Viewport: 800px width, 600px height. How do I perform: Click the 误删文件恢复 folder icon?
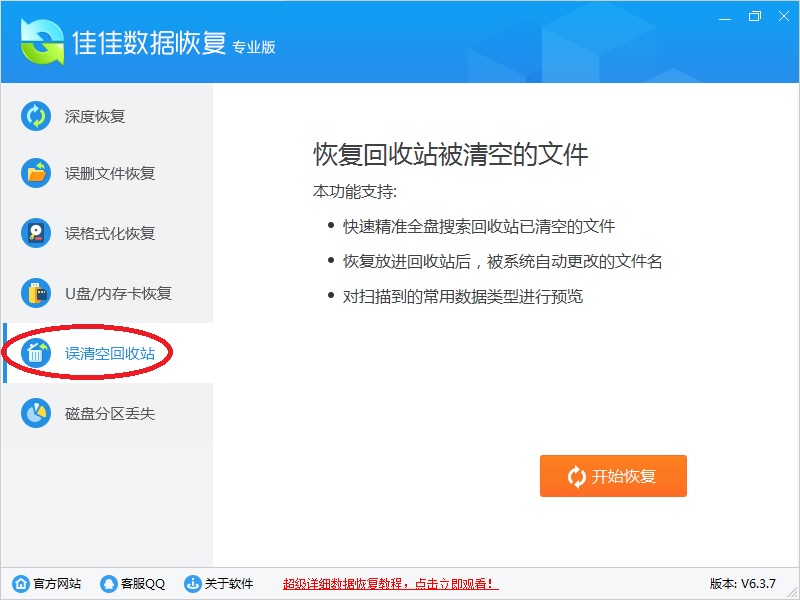click(x=36, y=173)
